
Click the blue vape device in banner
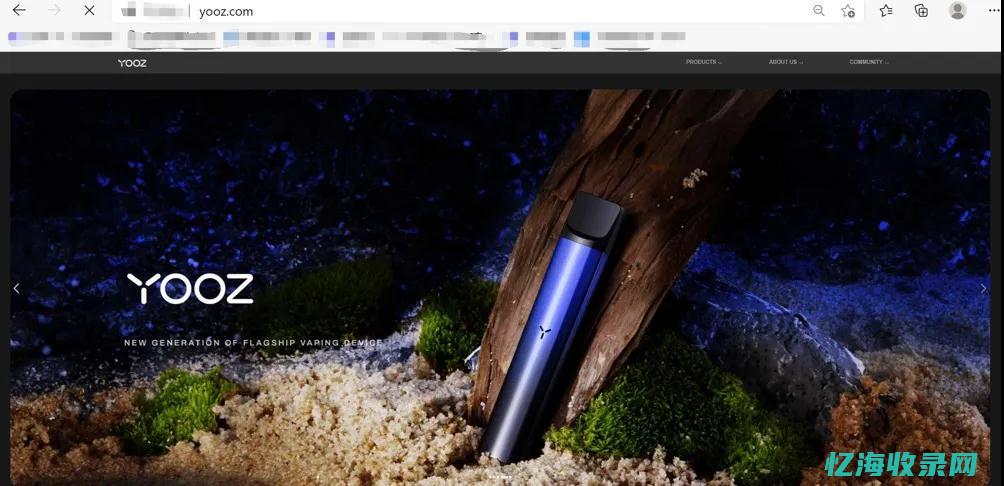coord(551,327)
